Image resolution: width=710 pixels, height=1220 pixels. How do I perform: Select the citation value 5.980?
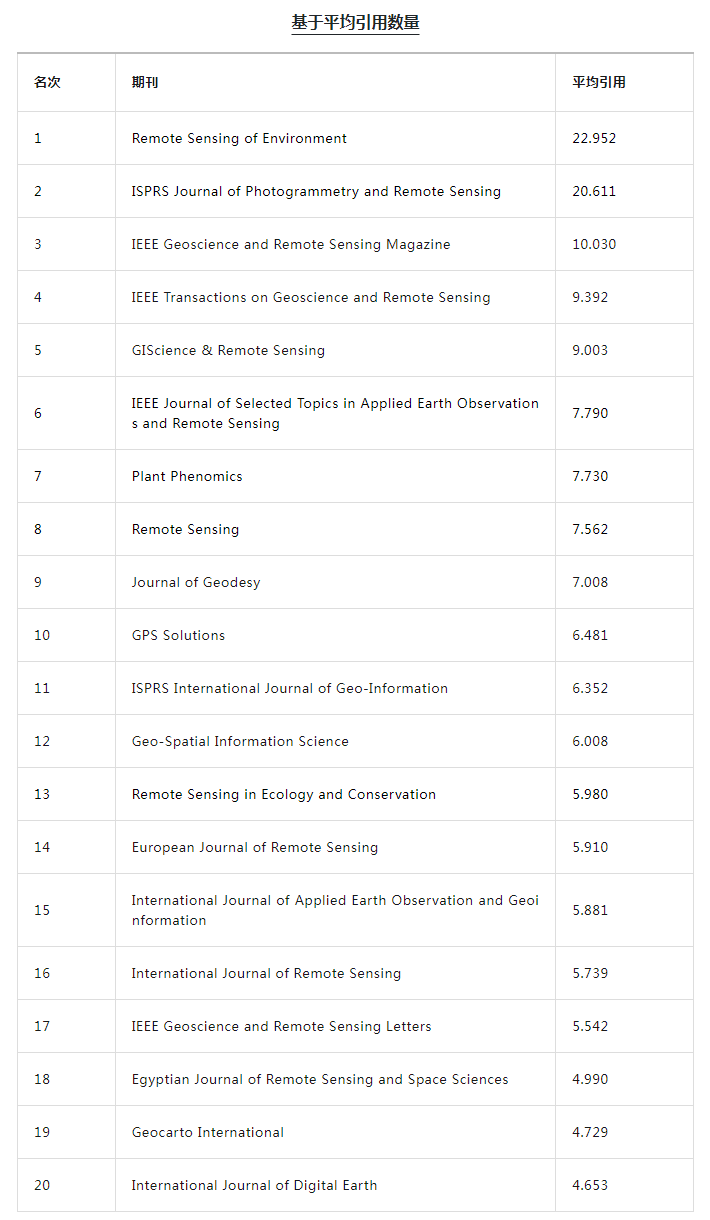(x=590, y=794)
